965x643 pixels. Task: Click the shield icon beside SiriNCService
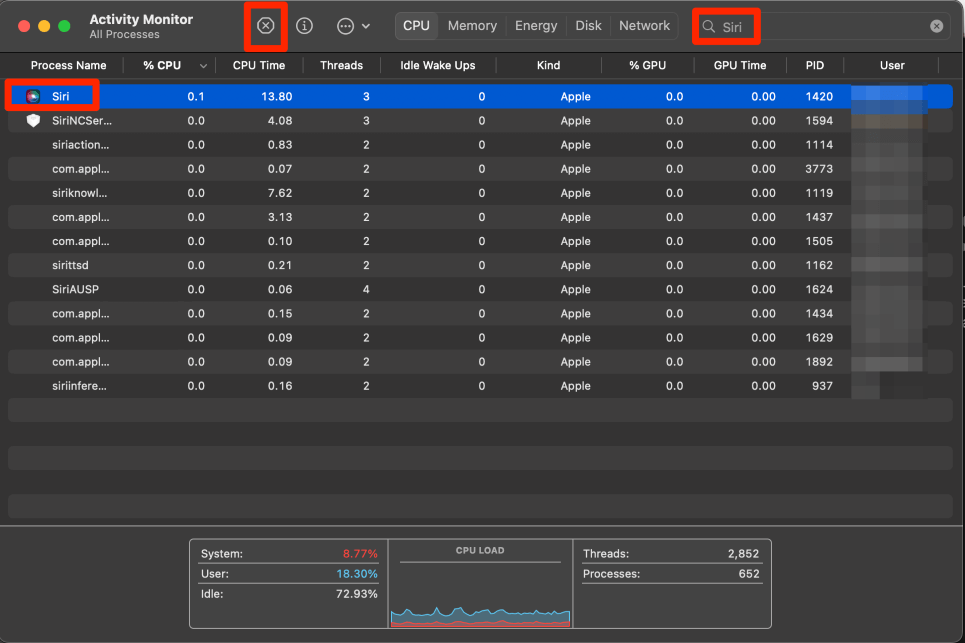point(33,121)
